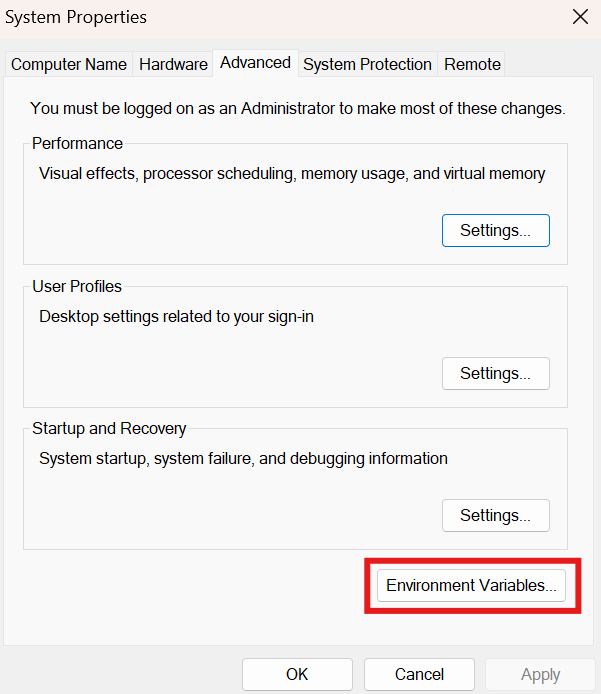Viewport: 601px width, 694px height.
Task: Open Performance Settings
Action: coord(495,230)
